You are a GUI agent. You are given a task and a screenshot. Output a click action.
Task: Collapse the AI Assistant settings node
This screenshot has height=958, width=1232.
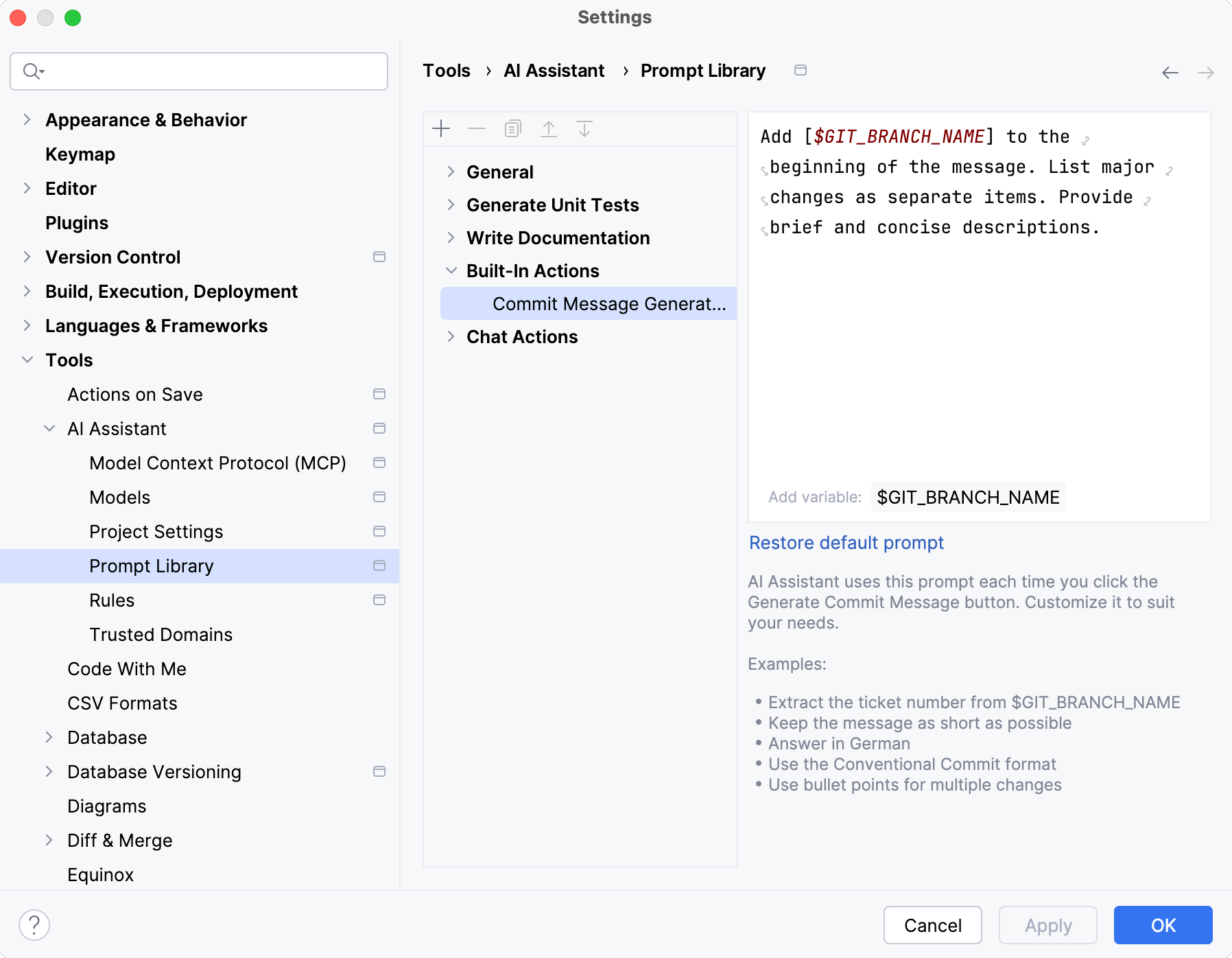[x=49, y=429]
